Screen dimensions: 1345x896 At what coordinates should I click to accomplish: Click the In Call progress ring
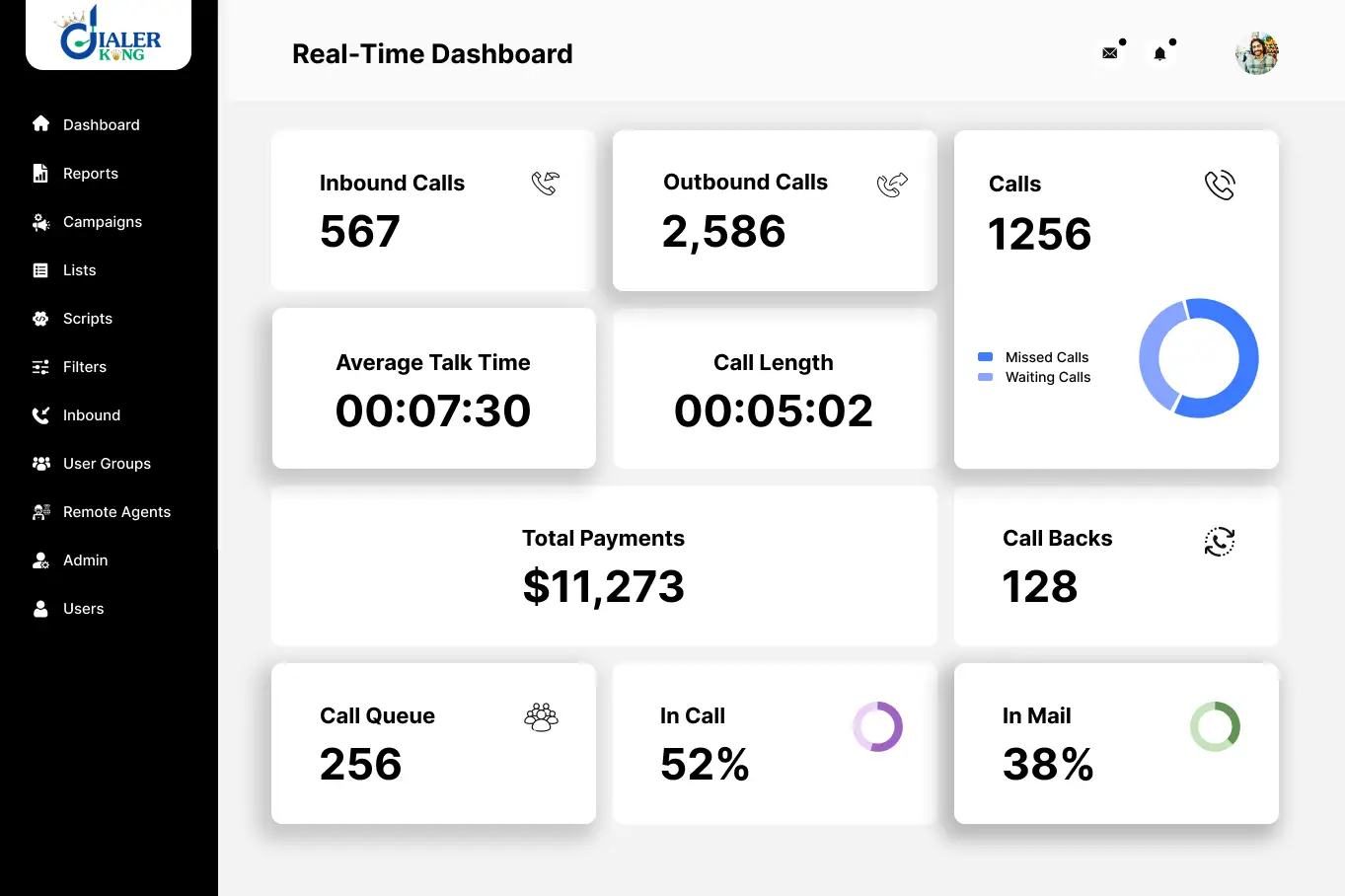click(877, 726)
